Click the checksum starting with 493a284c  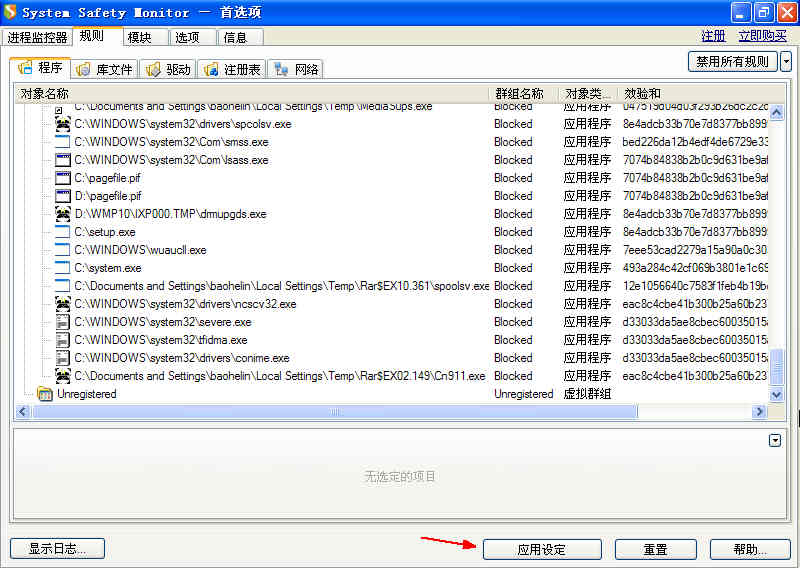click(695, 268)
